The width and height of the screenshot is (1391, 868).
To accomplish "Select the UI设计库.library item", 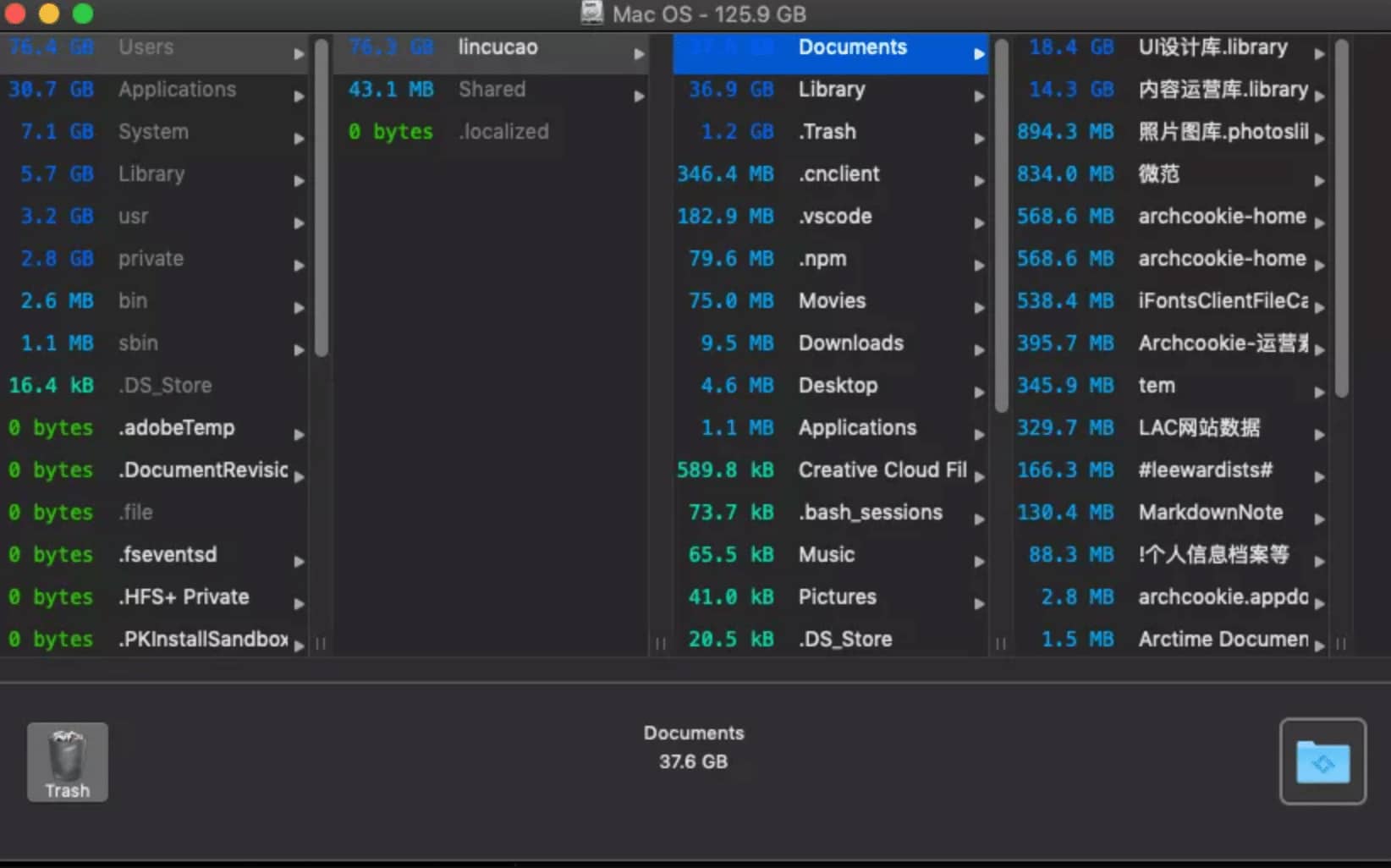I will 1212,48.
